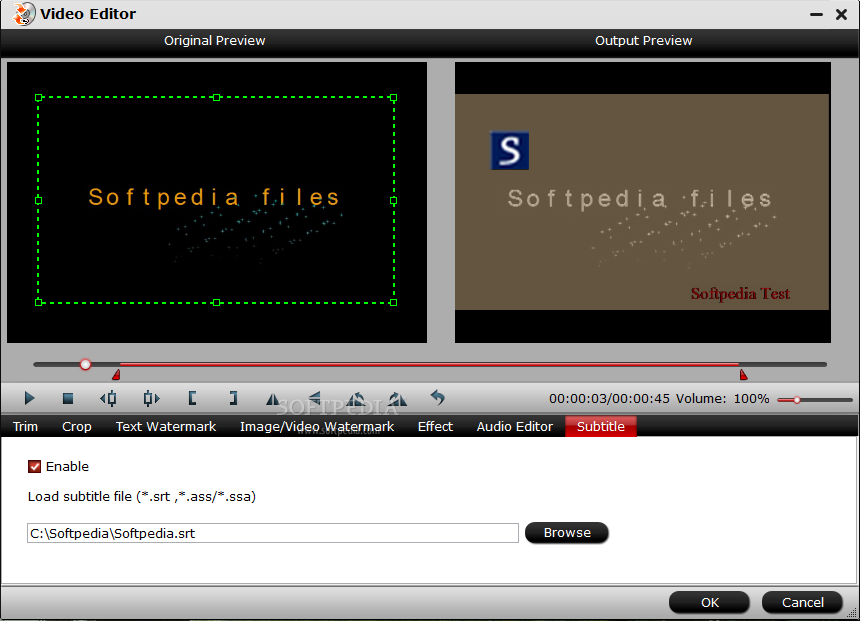Click the subtitle file path field
This screenshot has height=621, width=860.
(273, 533)
